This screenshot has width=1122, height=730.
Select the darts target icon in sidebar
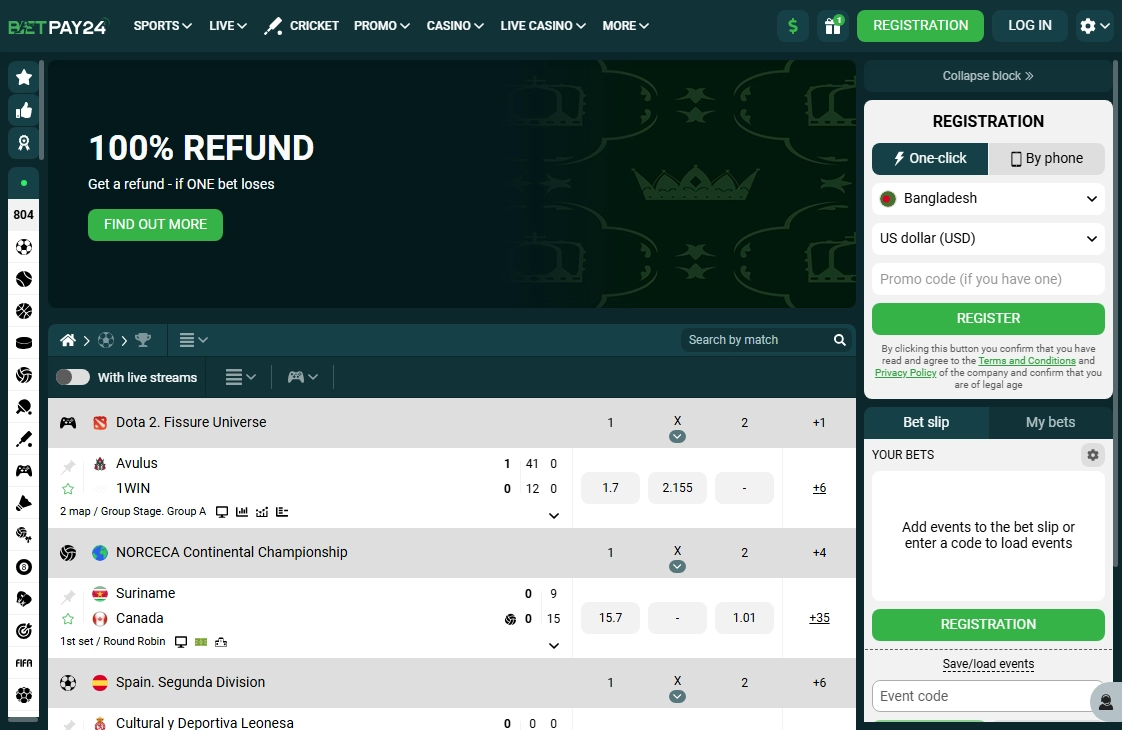24,631
